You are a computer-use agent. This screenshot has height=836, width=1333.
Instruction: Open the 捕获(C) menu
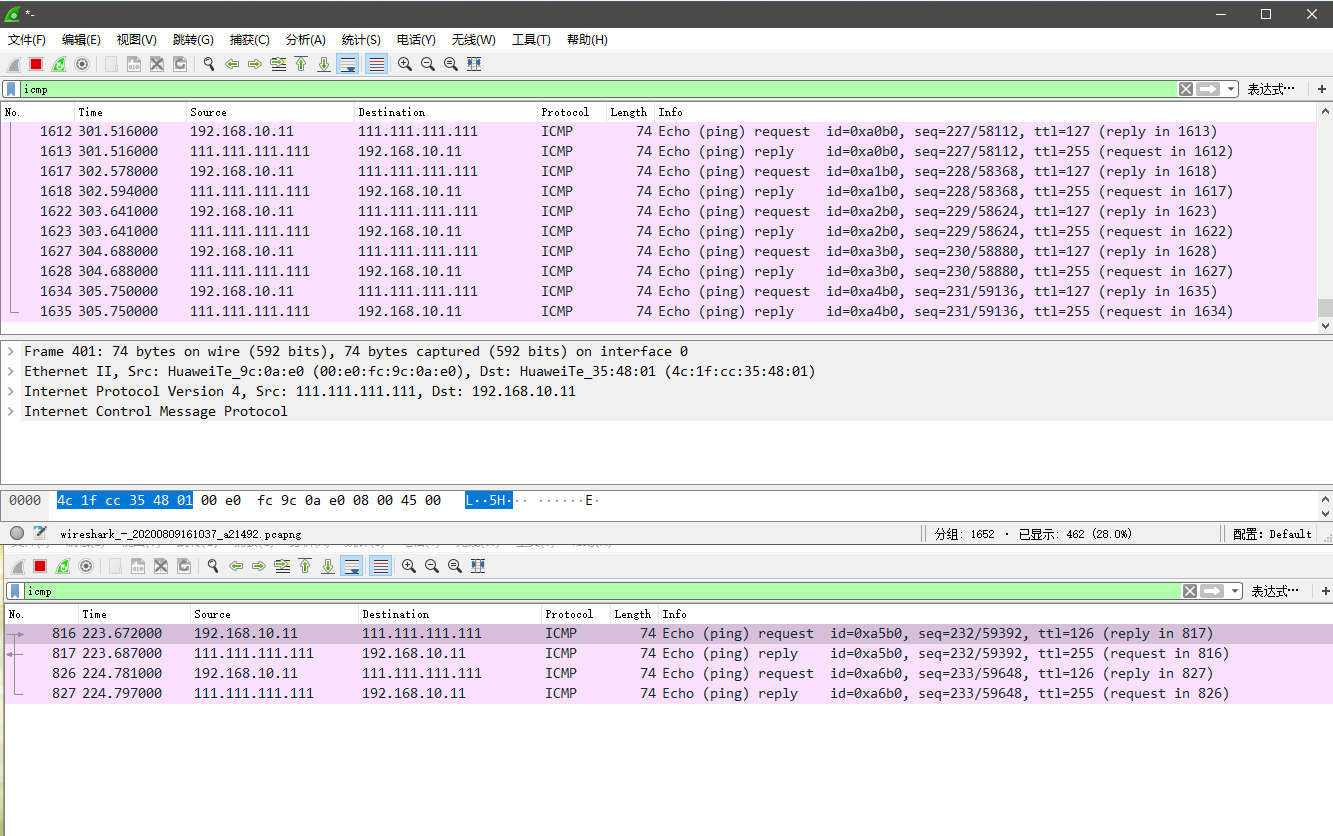[x=250, y=40]
